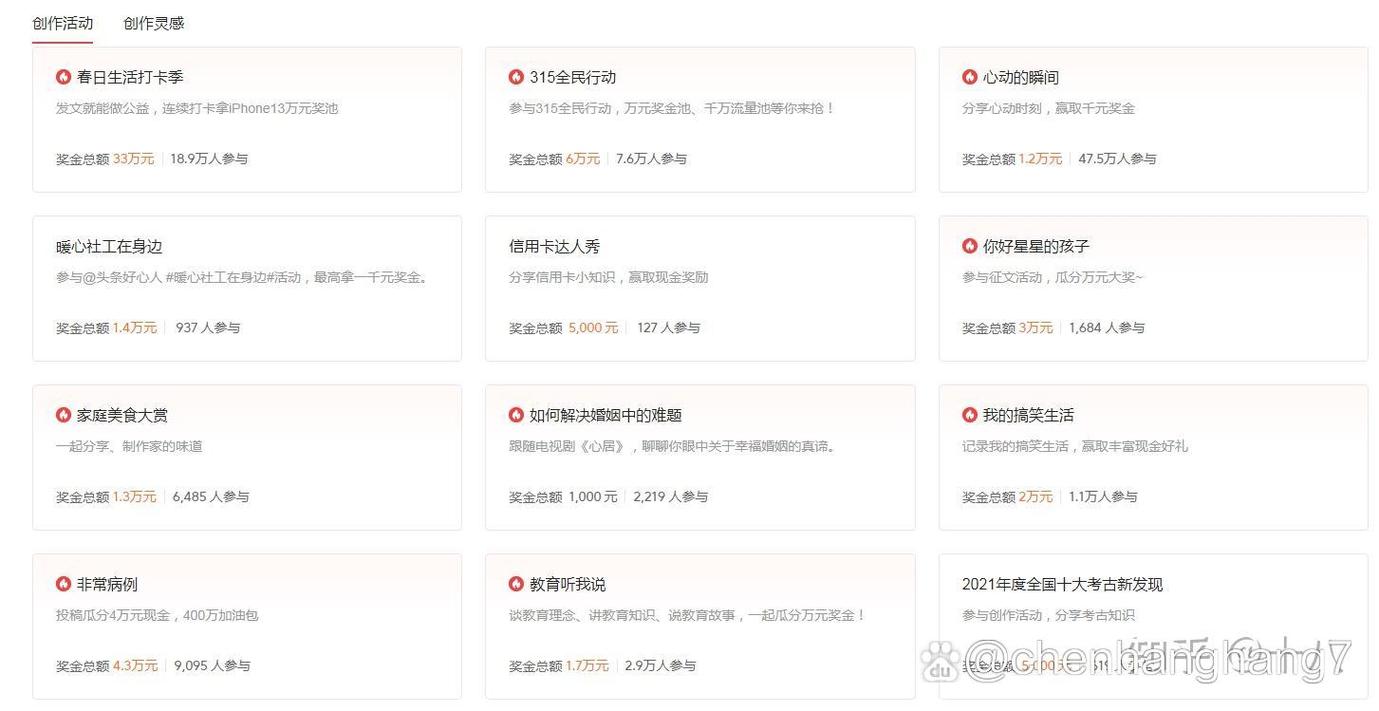Click the description mentioning #暖心社工在身边#活动

pyautogui.click(x=242, y=277)
